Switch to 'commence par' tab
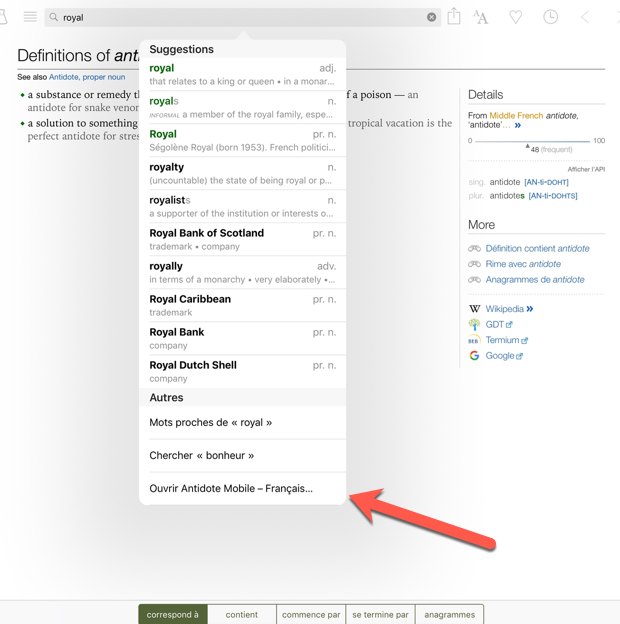This screenshot has width=620, height=624. pyautogui.click(x=311, y=614)
